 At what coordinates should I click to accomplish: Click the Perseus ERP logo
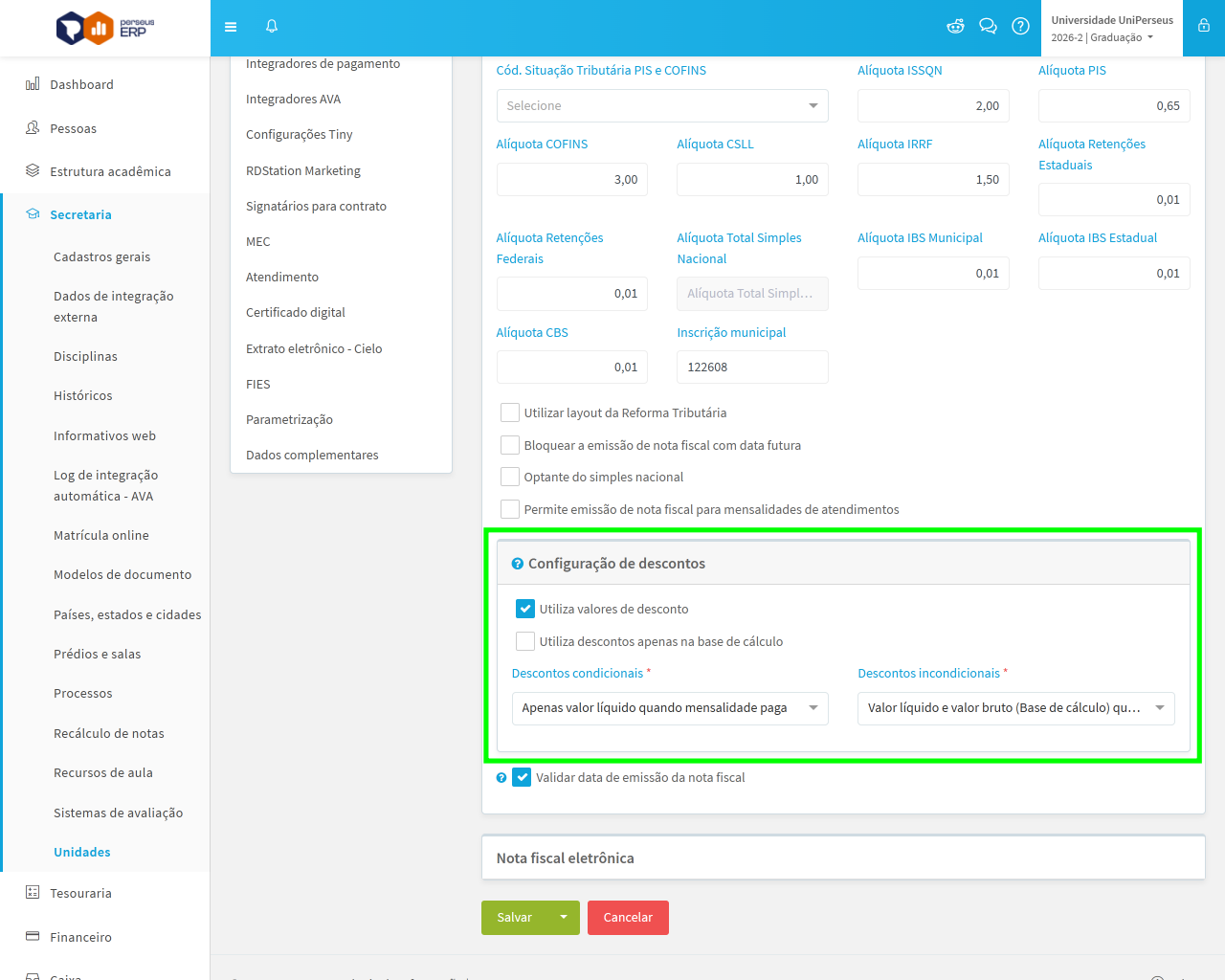click(x=105, y=28)
